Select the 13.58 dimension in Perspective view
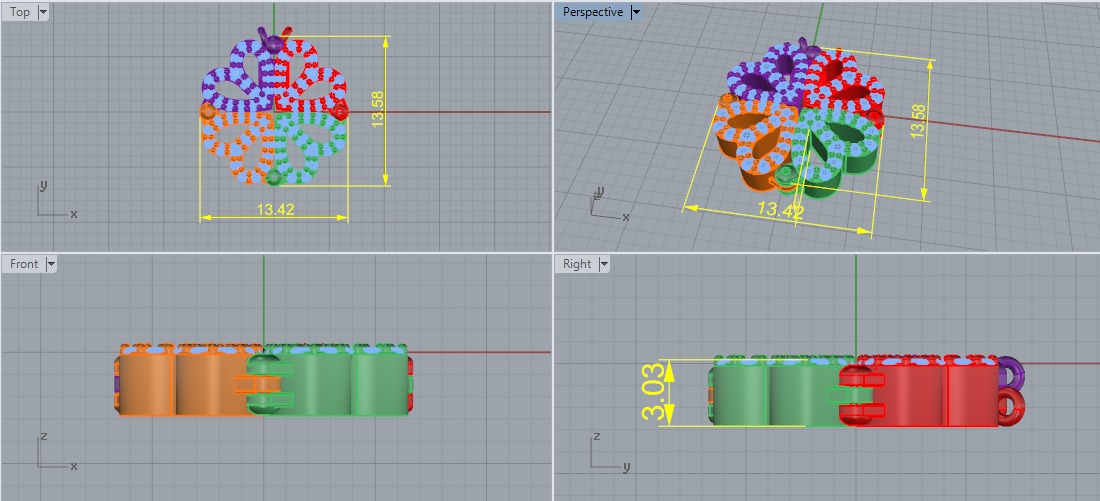 [918, 121]
